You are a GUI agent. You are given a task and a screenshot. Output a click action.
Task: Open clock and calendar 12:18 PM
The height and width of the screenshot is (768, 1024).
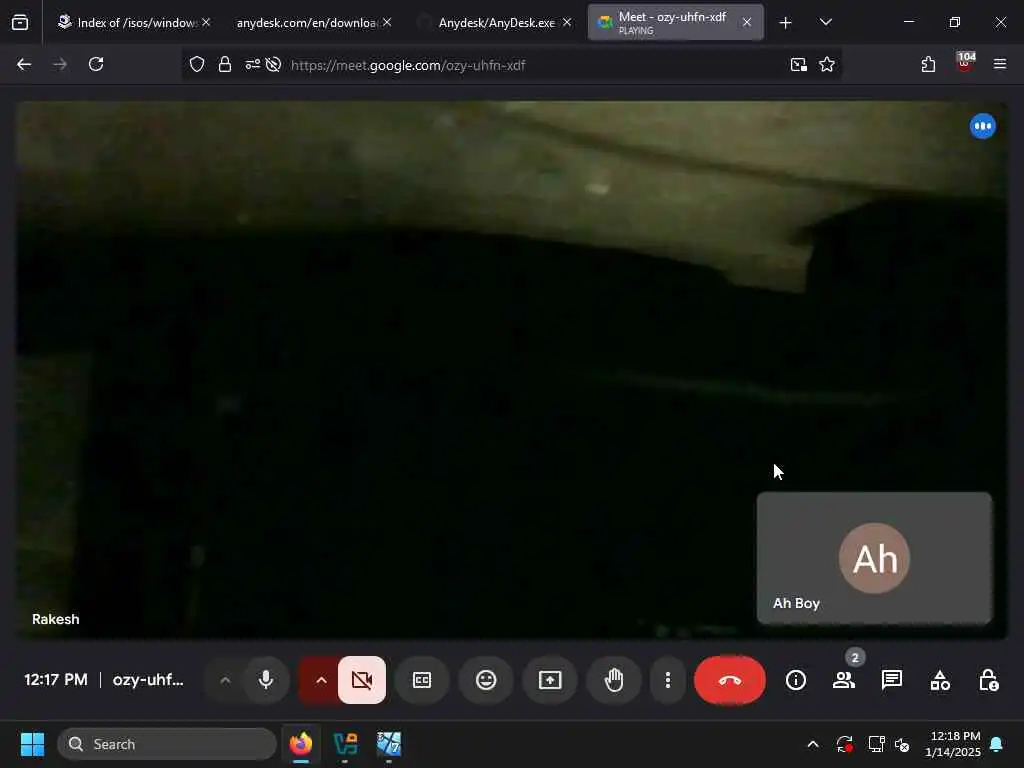(x=952, y=744)
